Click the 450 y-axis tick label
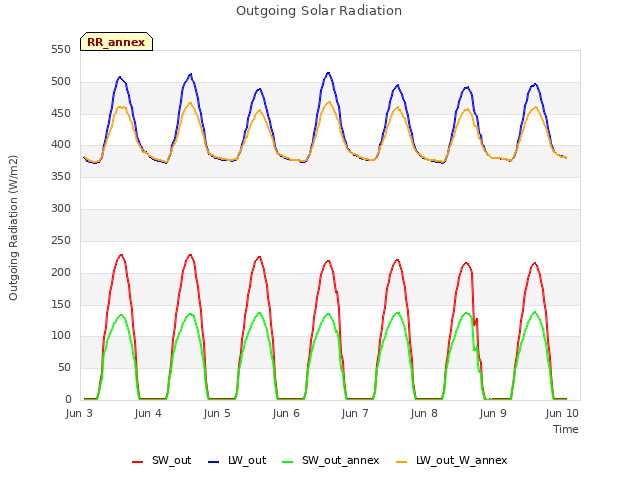 (61, 113)
